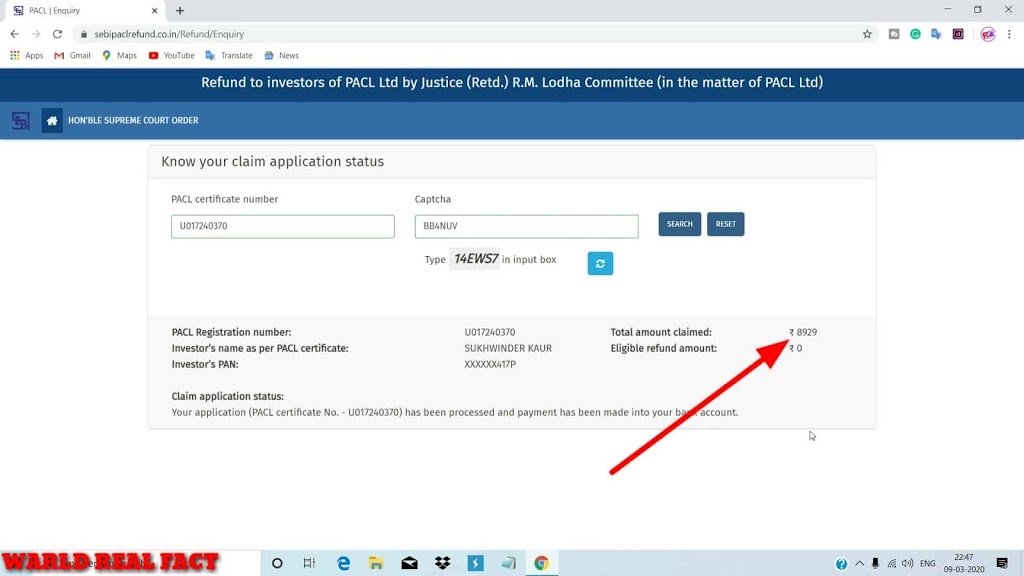
Task: Click the Chrome icon on taskbar
Action: pyautogui.click(x=541, y=563)
